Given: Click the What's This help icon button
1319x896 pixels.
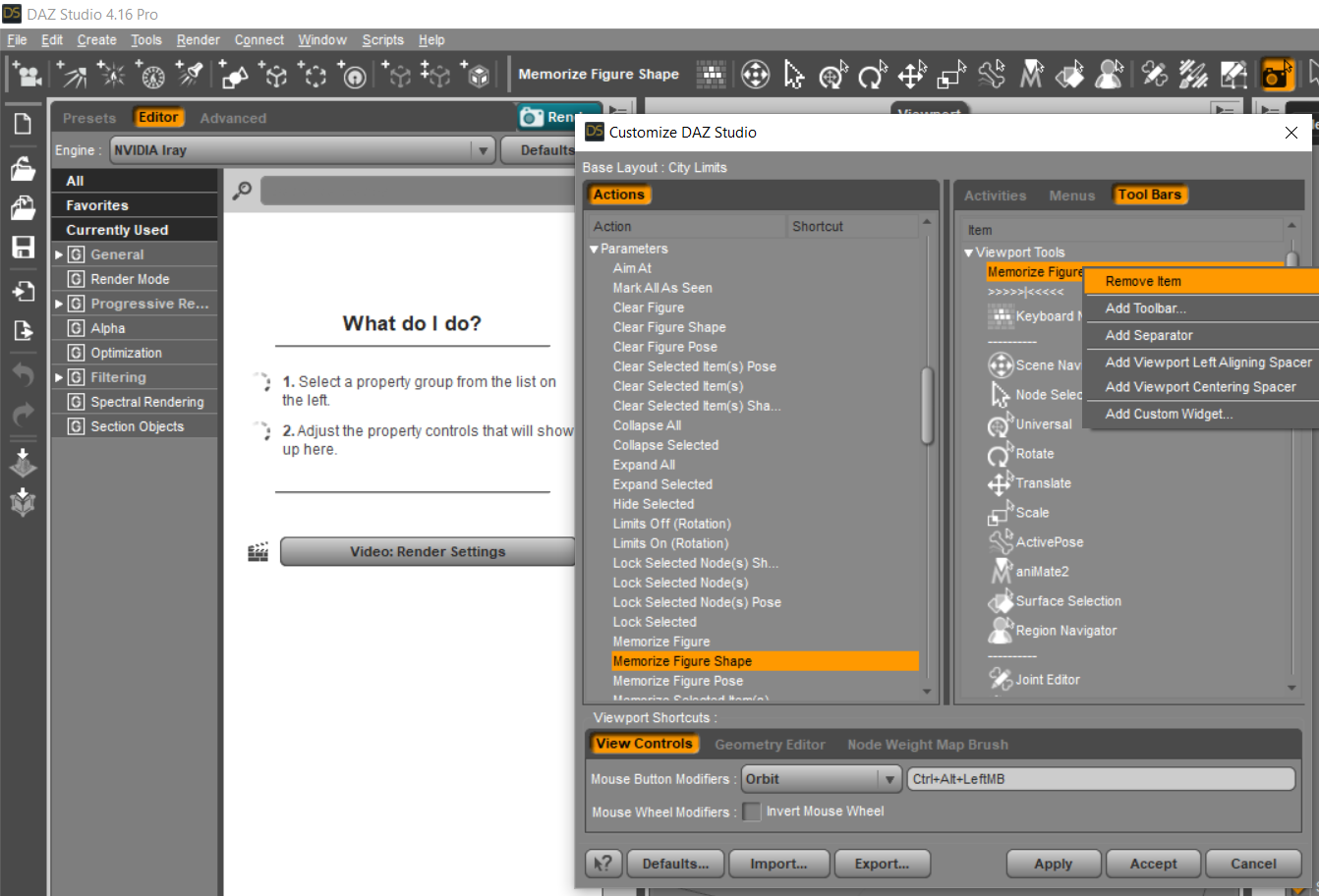Looking at the screenshot, I should coord(603,864).
